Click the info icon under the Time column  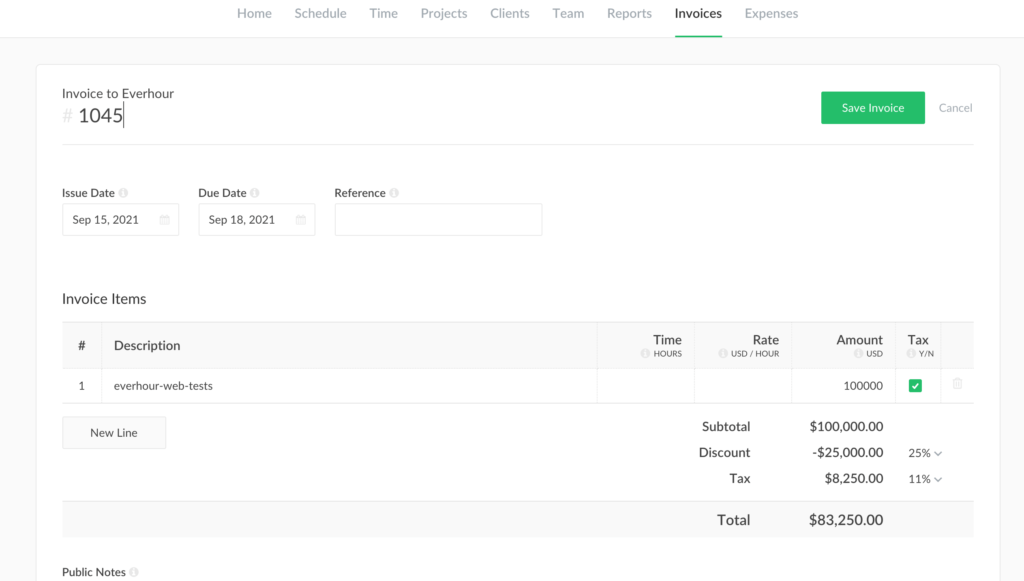(646, 354)
